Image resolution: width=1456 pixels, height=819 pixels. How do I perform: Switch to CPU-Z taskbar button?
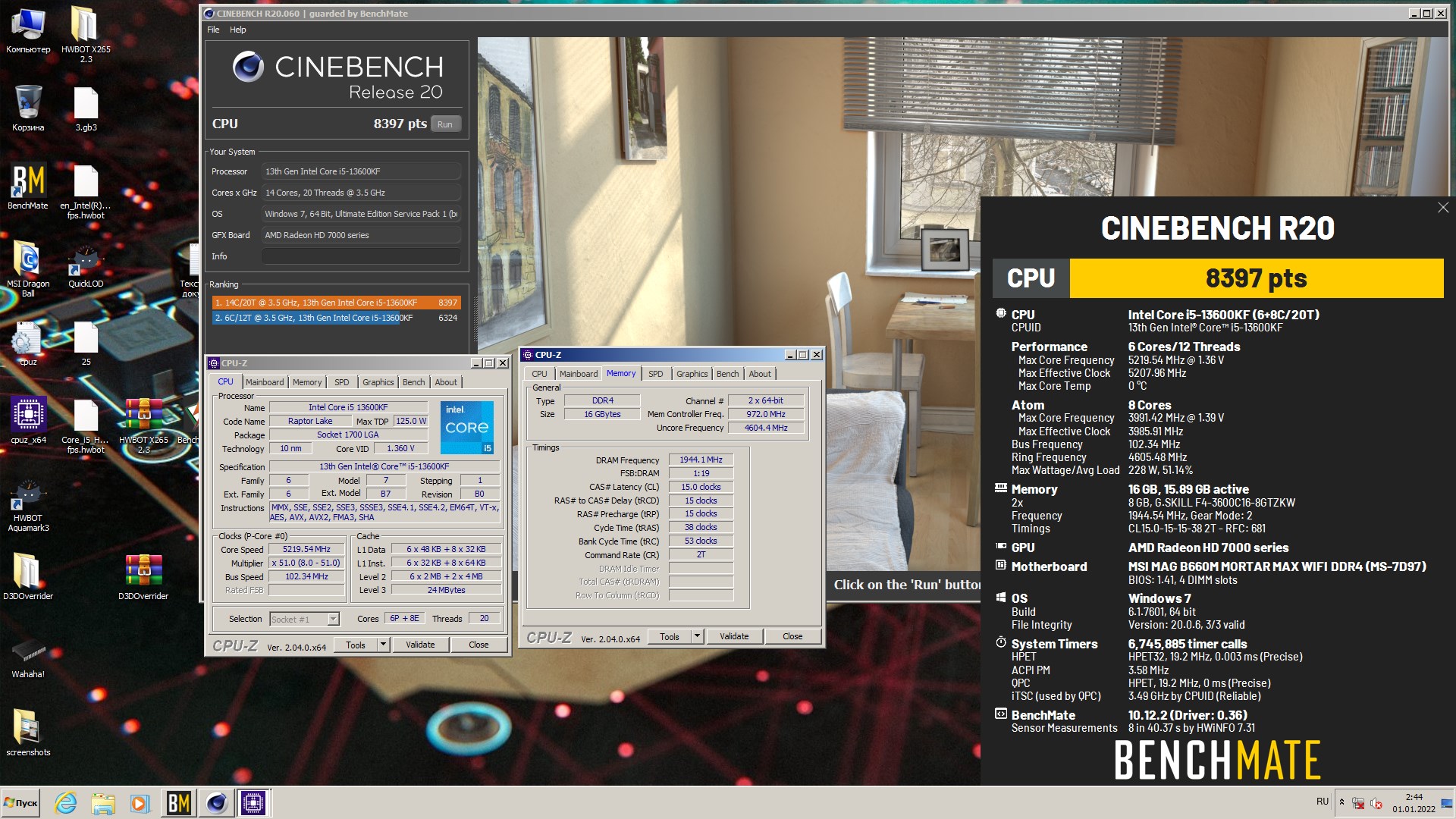pos(253,802)
